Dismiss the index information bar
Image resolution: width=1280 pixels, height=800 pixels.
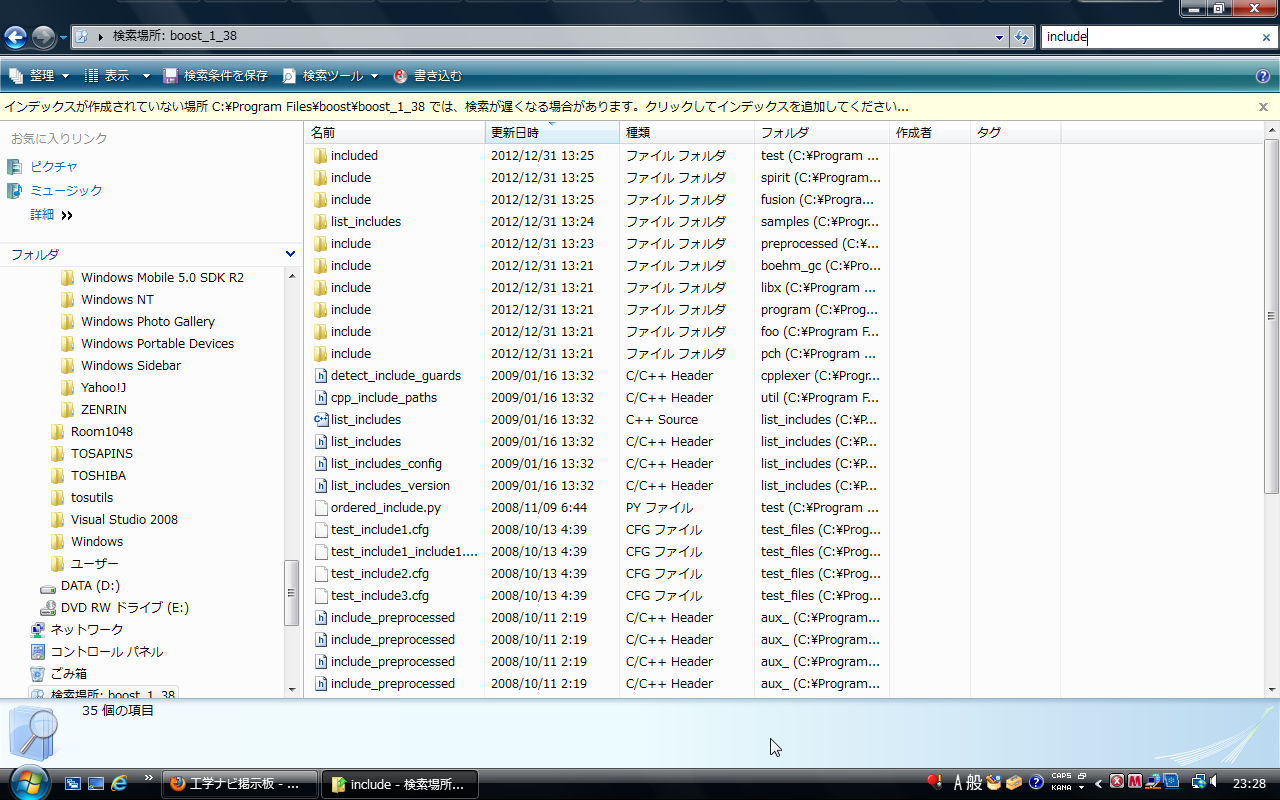coord(1263,106)
